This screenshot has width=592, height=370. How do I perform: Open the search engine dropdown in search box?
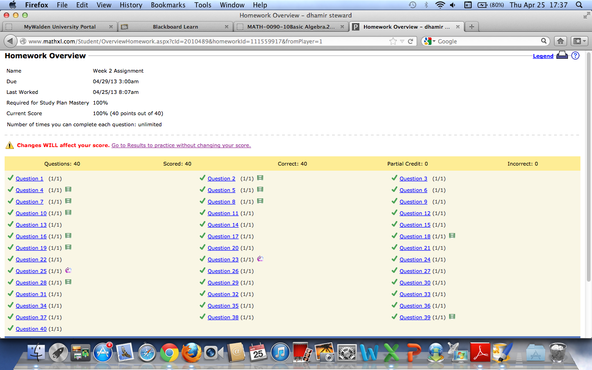point(430,41)
